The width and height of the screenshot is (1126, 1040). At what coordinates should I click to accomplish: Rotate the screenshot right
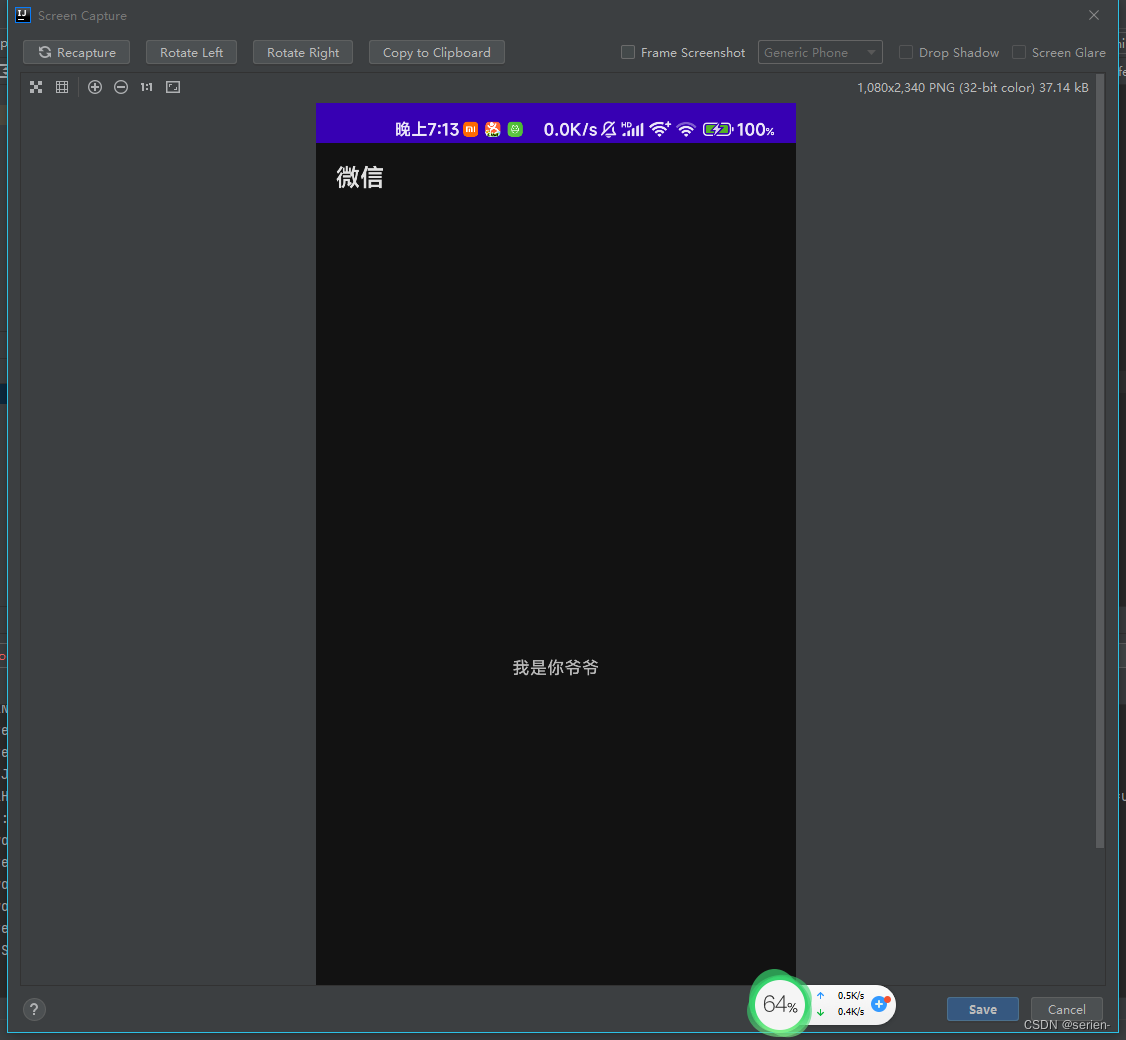(302, 52)
